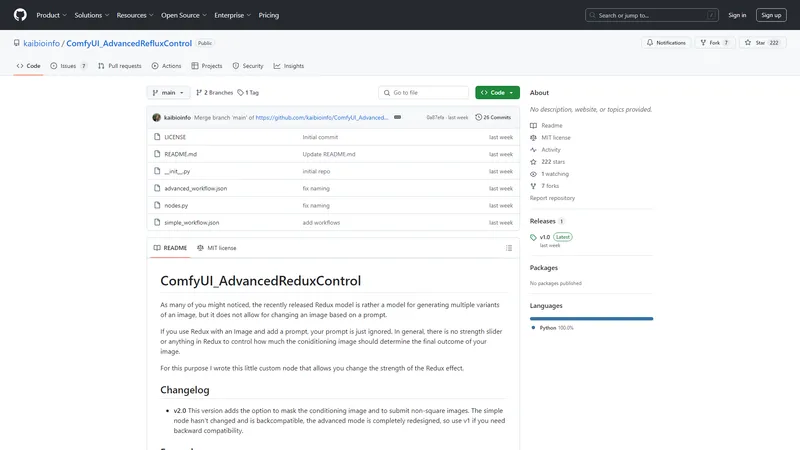Open the Releases heading link
The height and width of the screenshot is (450, 800).
click(x=547, y=221)
